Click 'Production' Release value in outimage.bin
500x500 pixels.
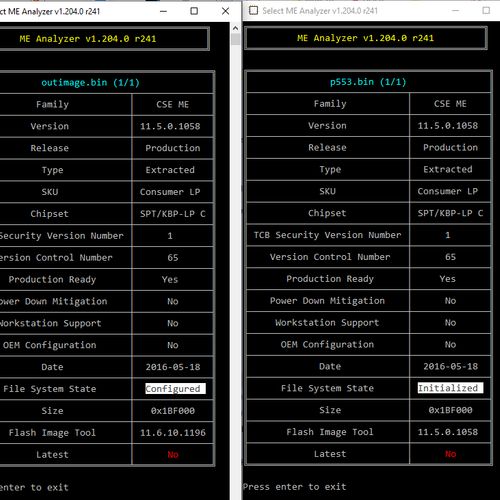173,148
